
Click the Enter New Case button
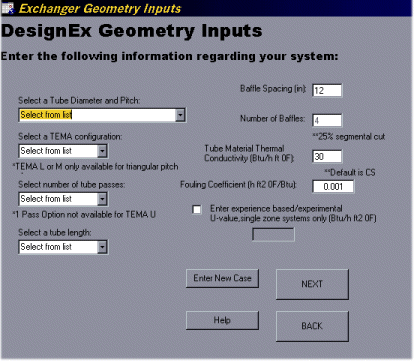point(222,278)
